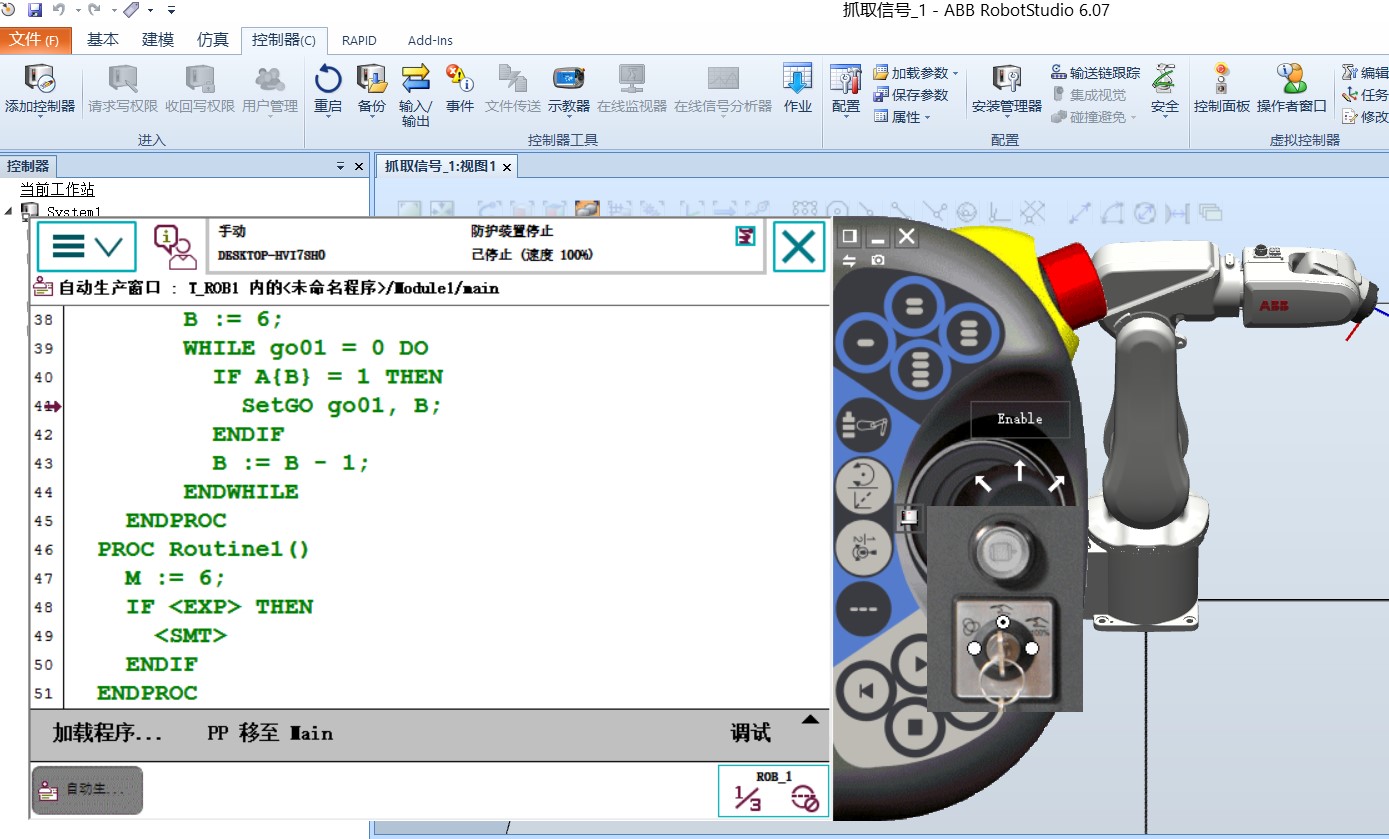Close the 抓取信号_1:视图1 view tab

pyautogui.click(x=507, y=167)
